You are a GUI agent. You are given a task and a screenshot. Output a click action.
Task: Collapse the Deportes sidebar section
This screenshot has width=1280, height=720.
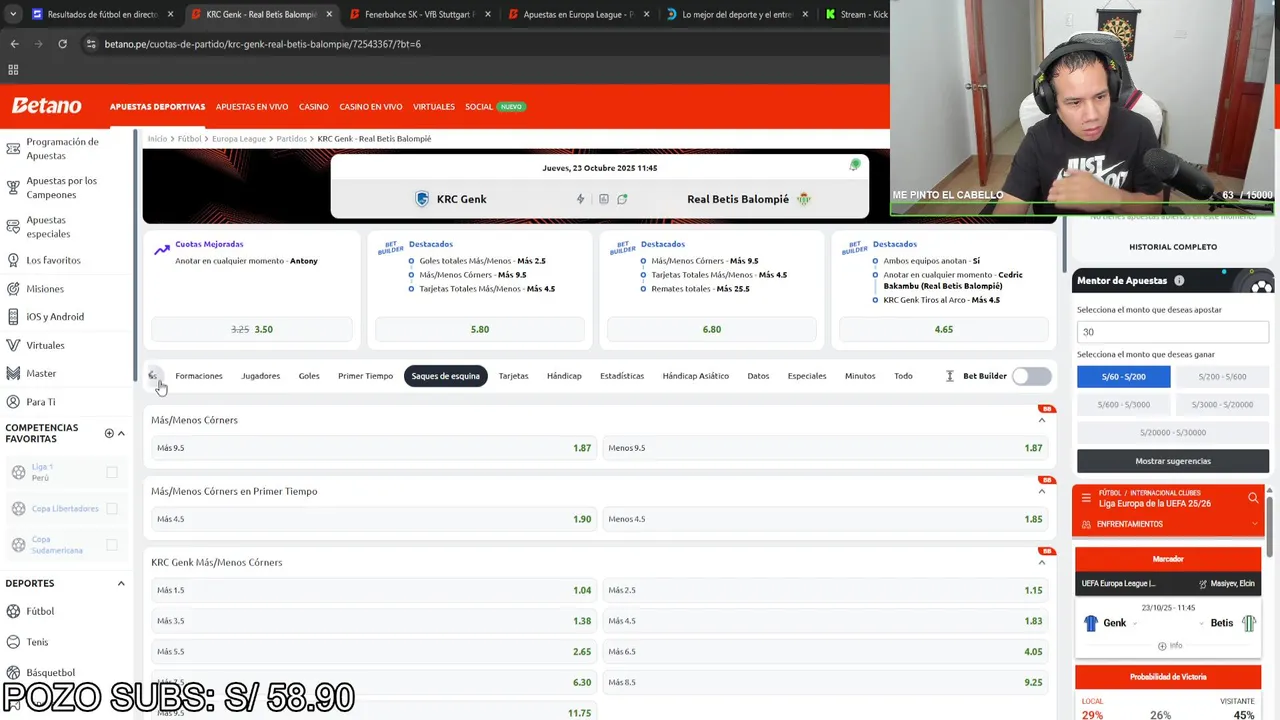(121, 583)
